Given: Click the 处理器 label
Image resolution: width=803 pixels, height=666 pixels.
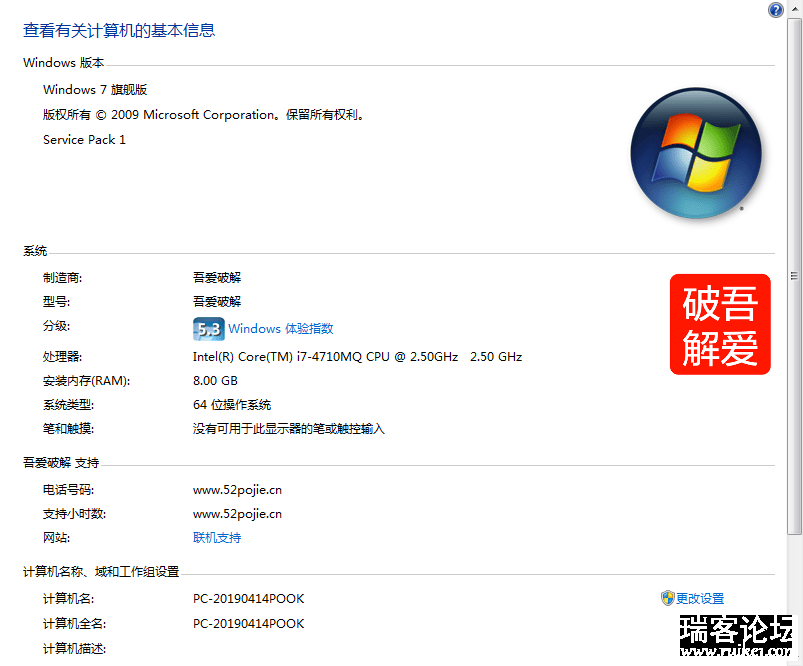Looking at the screenshot, I should pyautogui.click(x=62, y=357).
